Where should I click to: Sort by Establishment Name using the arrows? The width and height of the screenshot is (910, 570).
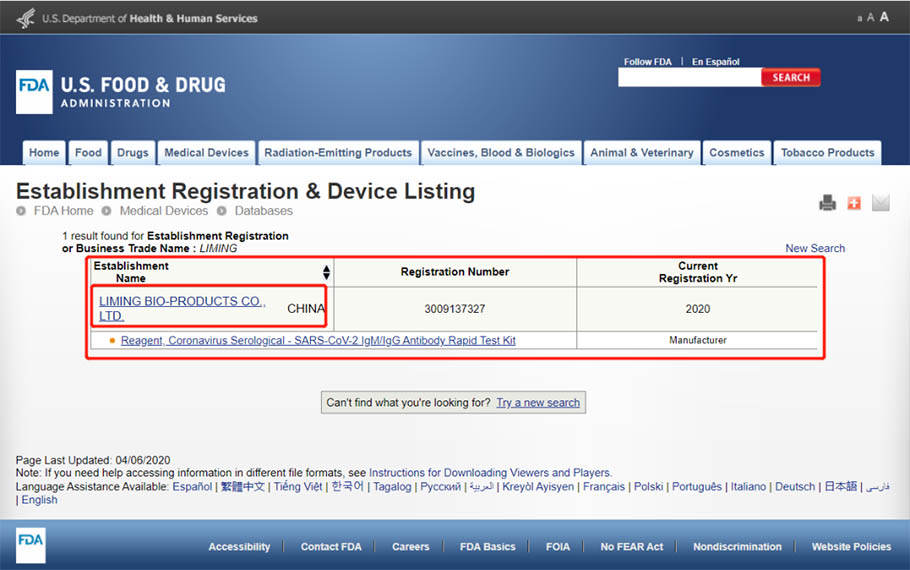326,272
